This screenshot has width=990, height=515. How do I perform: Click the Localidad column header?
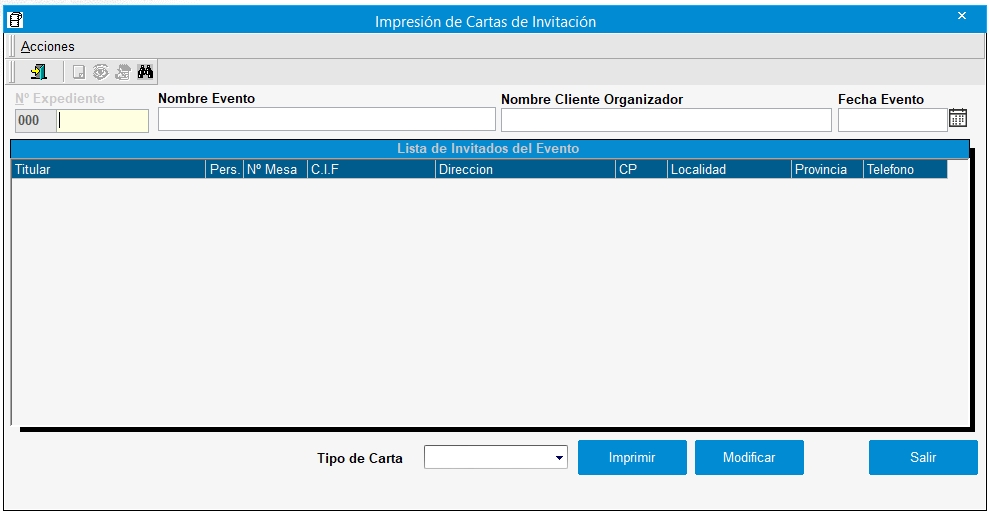coord(728,170)
